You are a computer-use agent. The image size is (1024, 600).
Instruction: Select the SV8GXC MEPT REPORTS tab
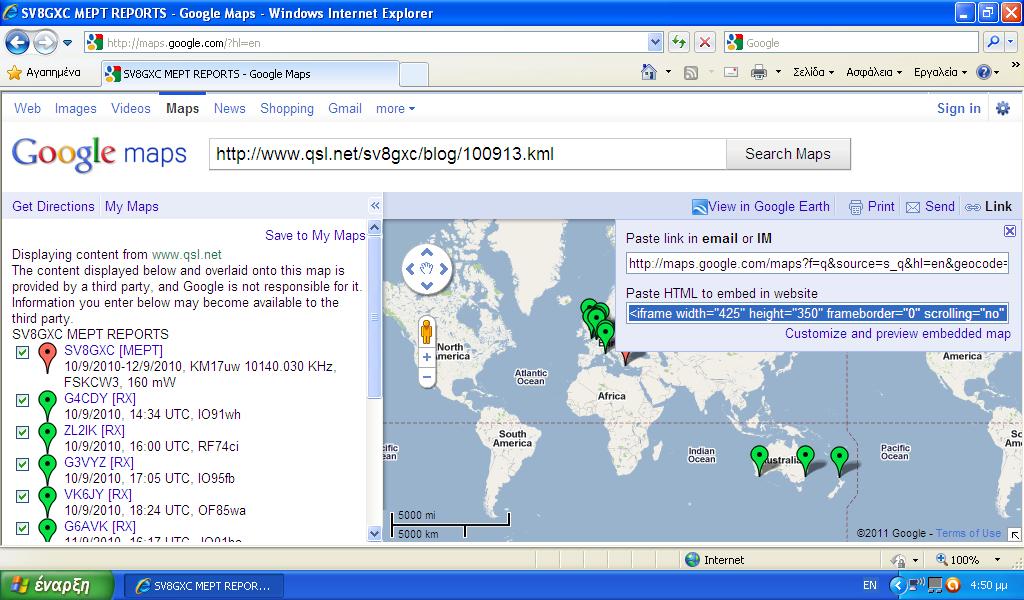[250, 74]
